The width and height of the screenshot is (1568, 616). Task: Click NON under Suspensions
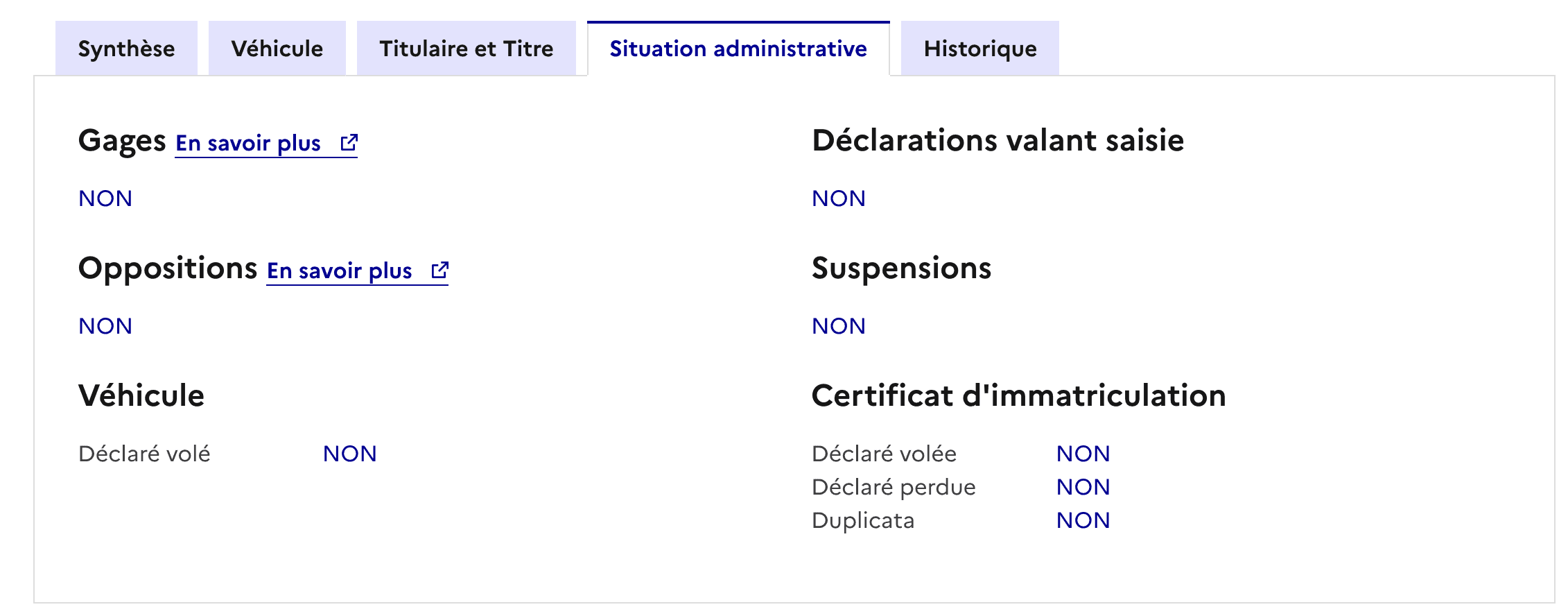(x=839, y=325)
